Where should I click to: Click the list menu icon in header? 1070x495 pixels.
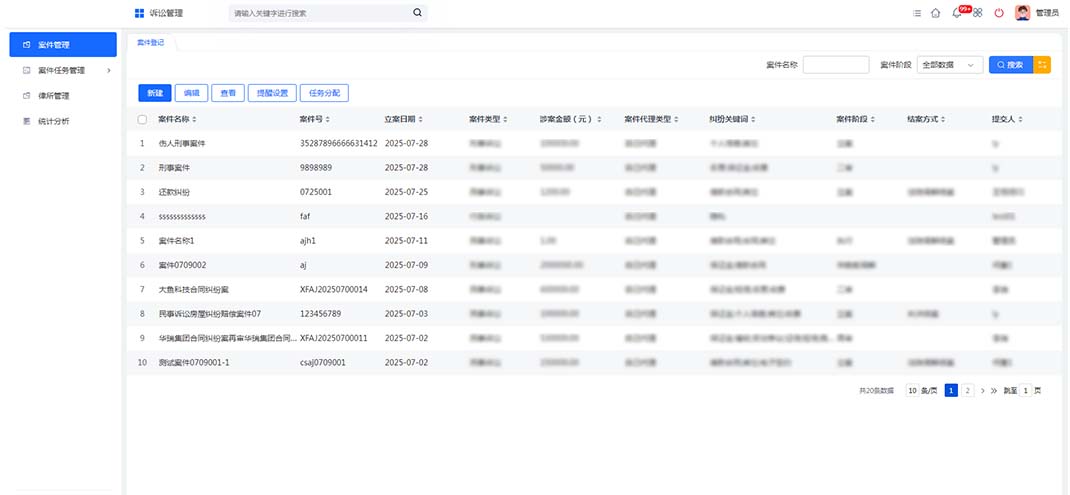point(917,13)
